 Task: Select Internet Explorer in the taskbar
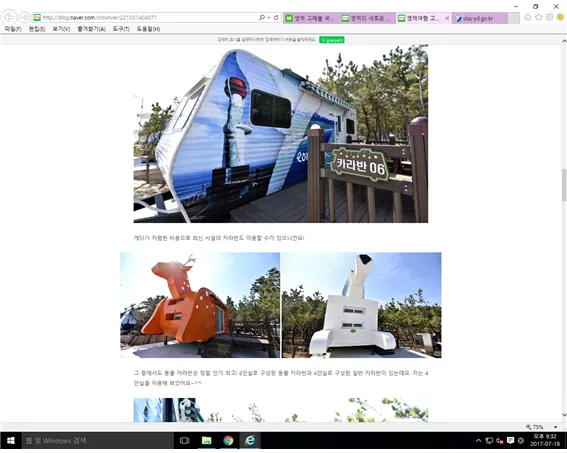250,441
